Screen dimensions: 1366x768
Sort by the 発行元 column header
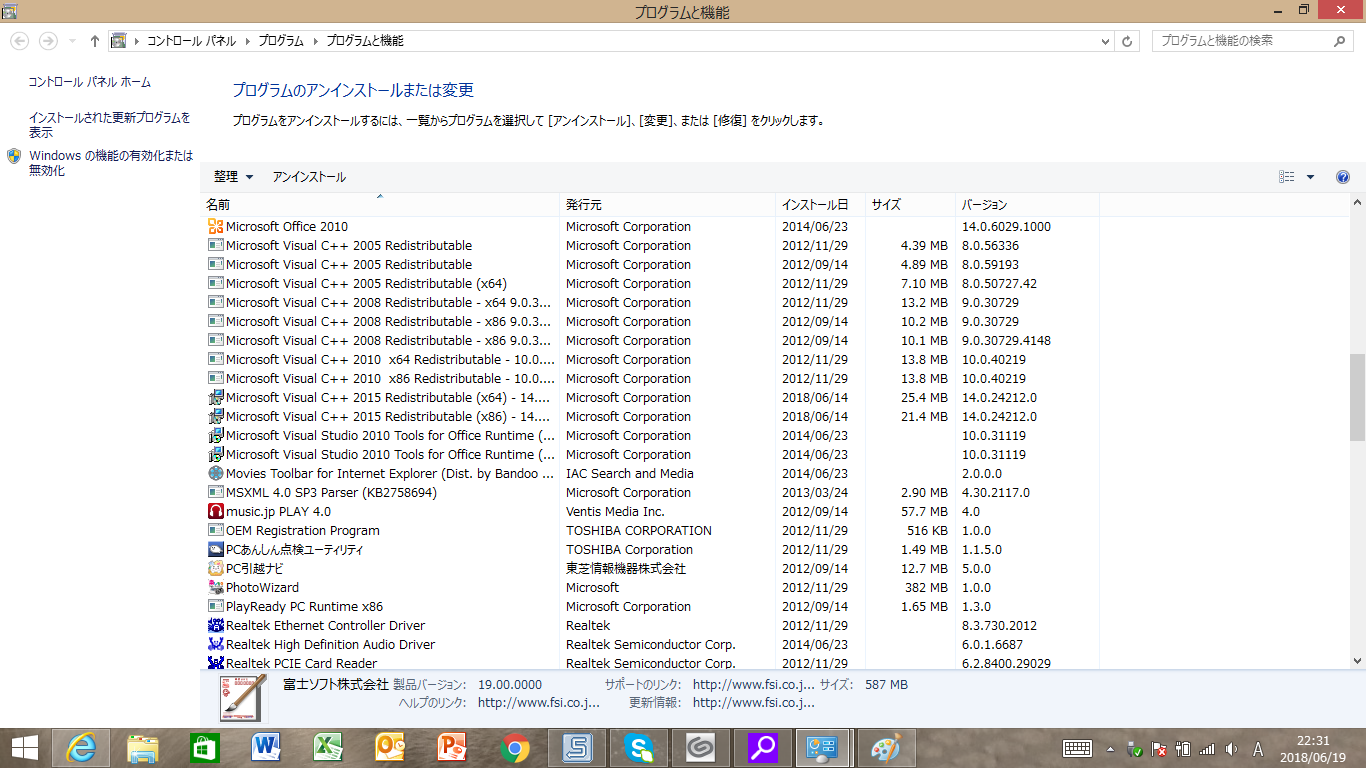click(668, 205)
